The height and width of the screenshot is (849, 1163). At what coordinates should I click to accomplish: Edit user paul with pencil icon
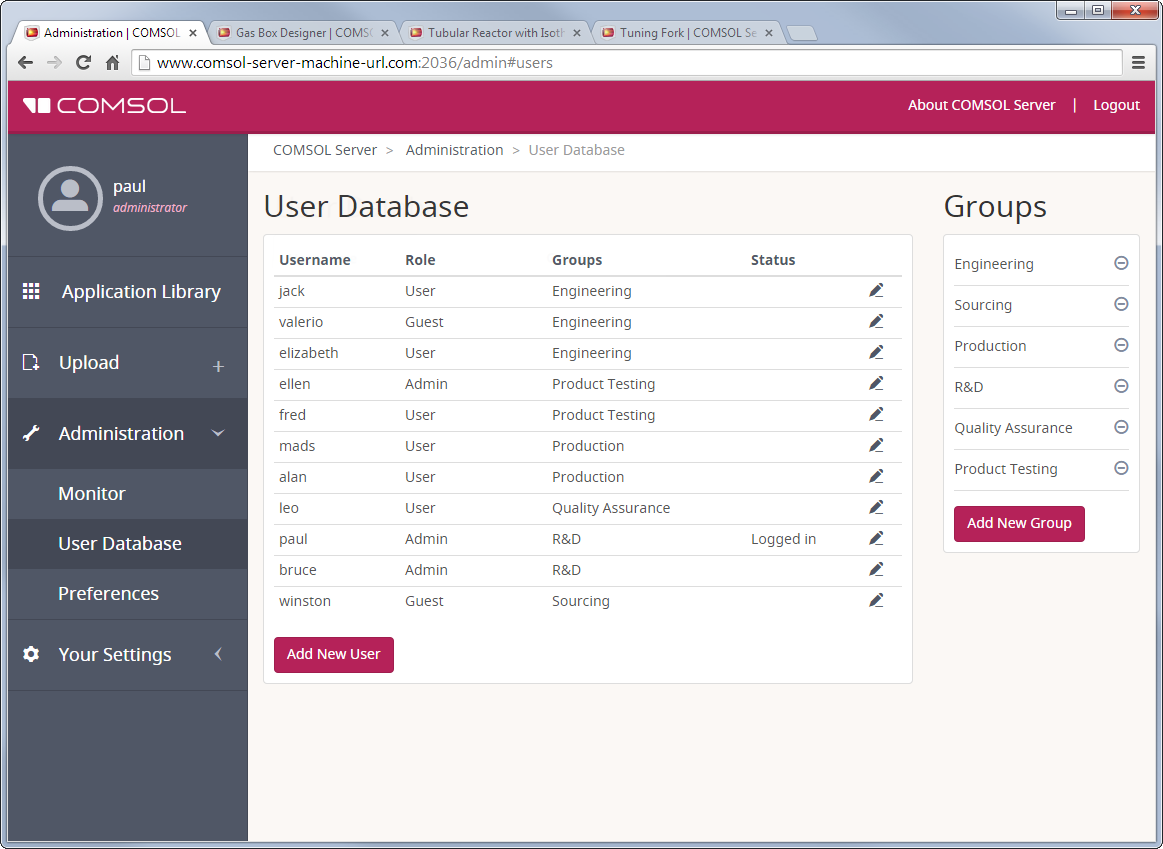876,539
